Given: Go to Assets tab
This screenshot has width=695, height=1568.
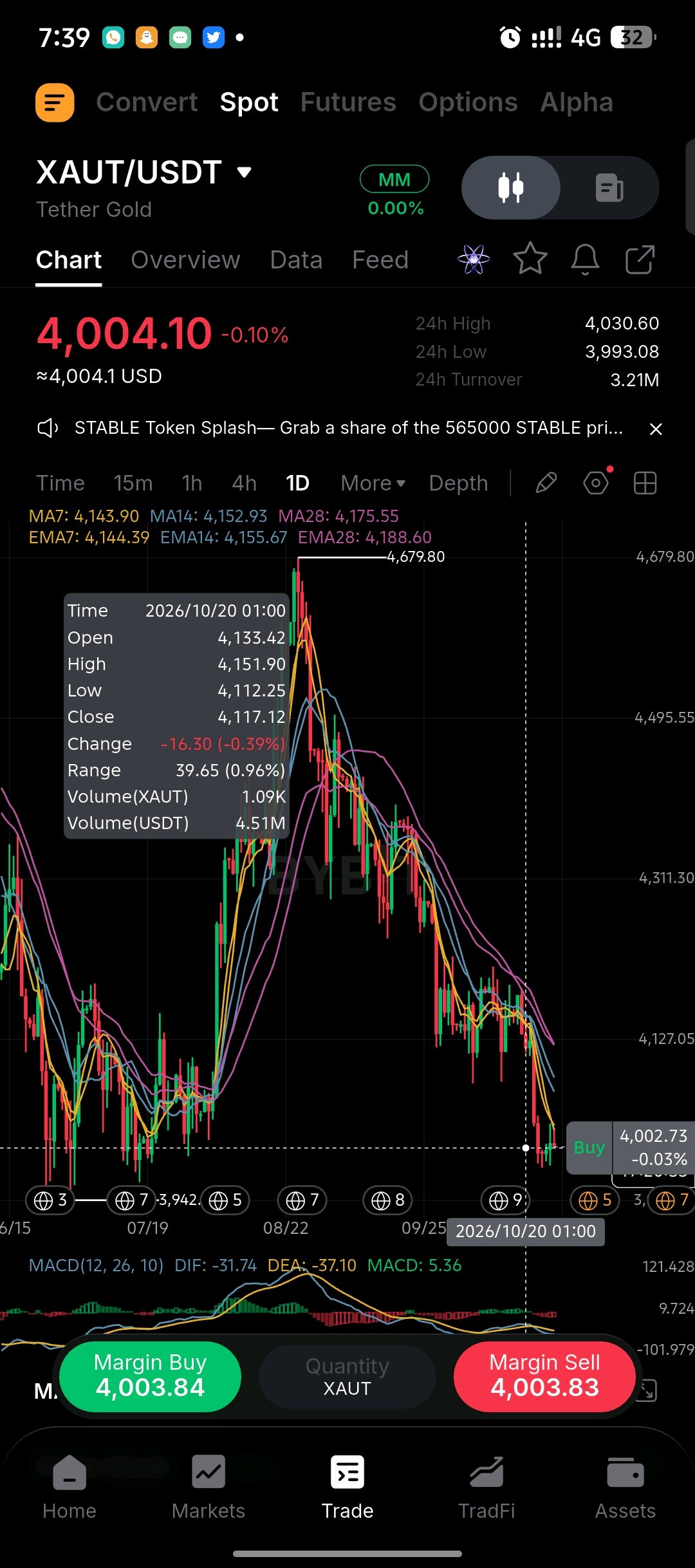Looking at the screenshot, I should (625, 1487).
